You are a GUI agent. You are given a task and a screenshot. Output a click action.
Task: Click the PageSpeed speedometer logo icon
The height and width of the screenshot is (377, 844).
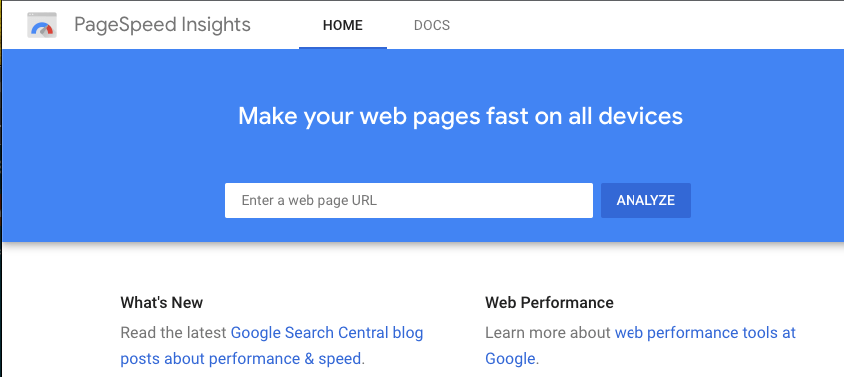(x=42, y=25)
